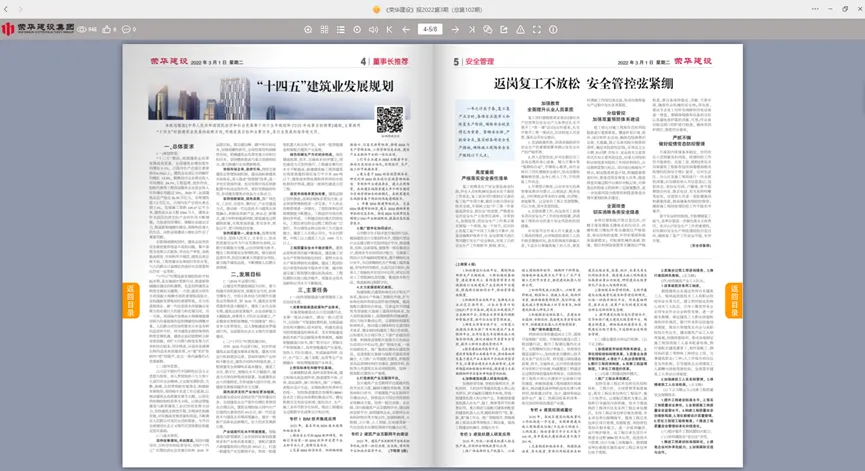Go to the next page arrow
This screenshot has width=865, height=471.
coord(455,30)
